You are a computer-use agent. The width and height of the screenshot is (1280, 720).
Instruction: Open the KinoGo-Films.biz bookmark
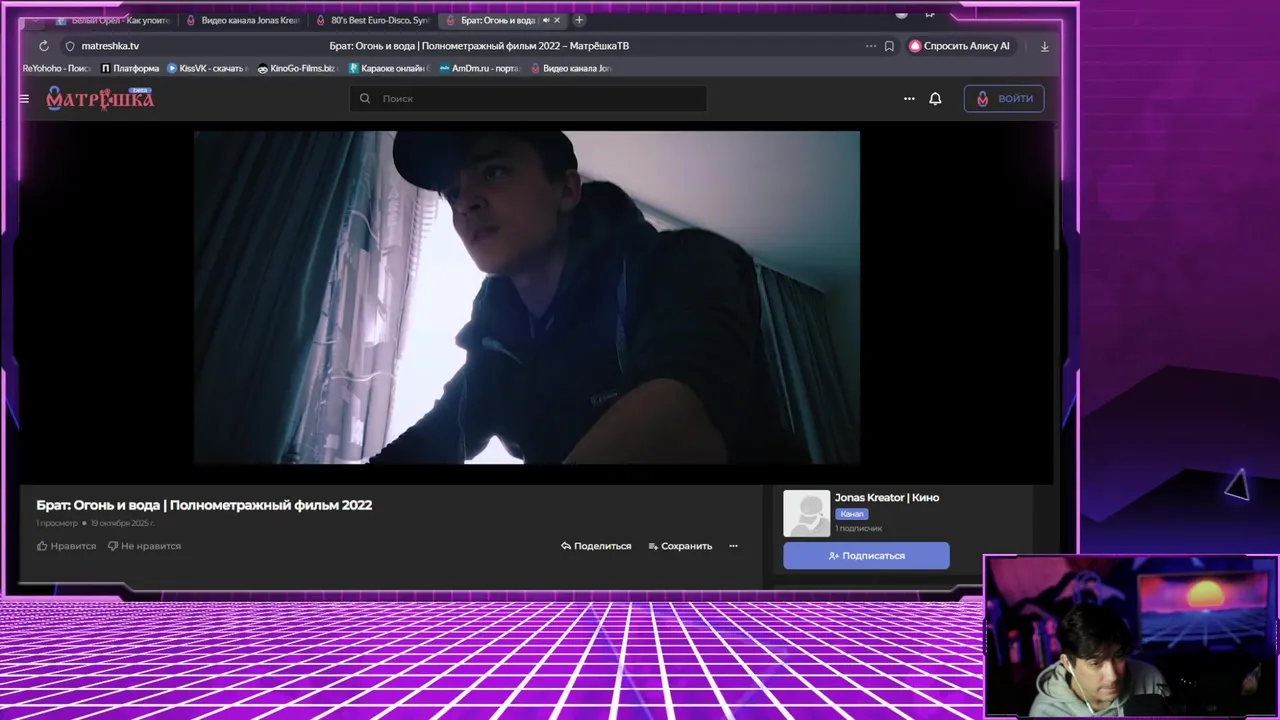click(298, 68)
